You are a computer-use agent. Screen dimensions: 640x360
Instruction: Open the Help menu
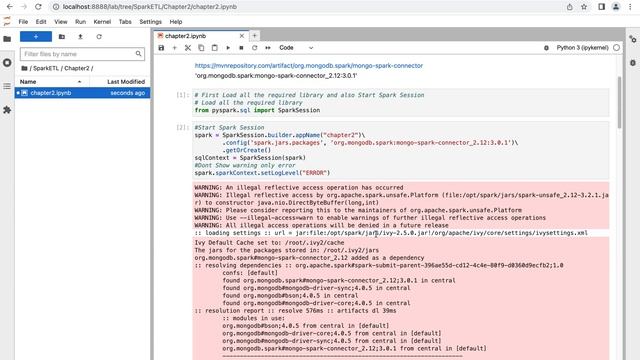pos(176,22)
